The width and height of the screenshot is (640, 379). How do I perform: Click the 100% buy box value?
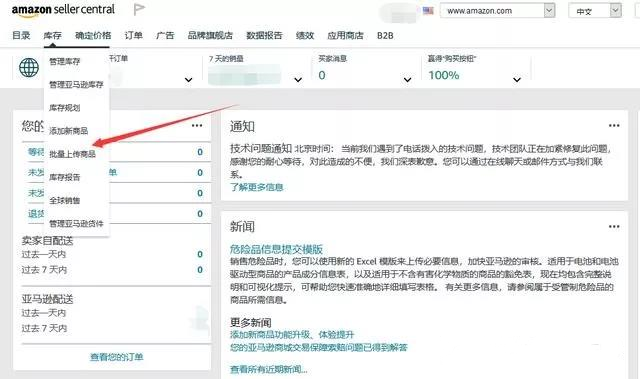pyautogui.click(x=444, y=75)
